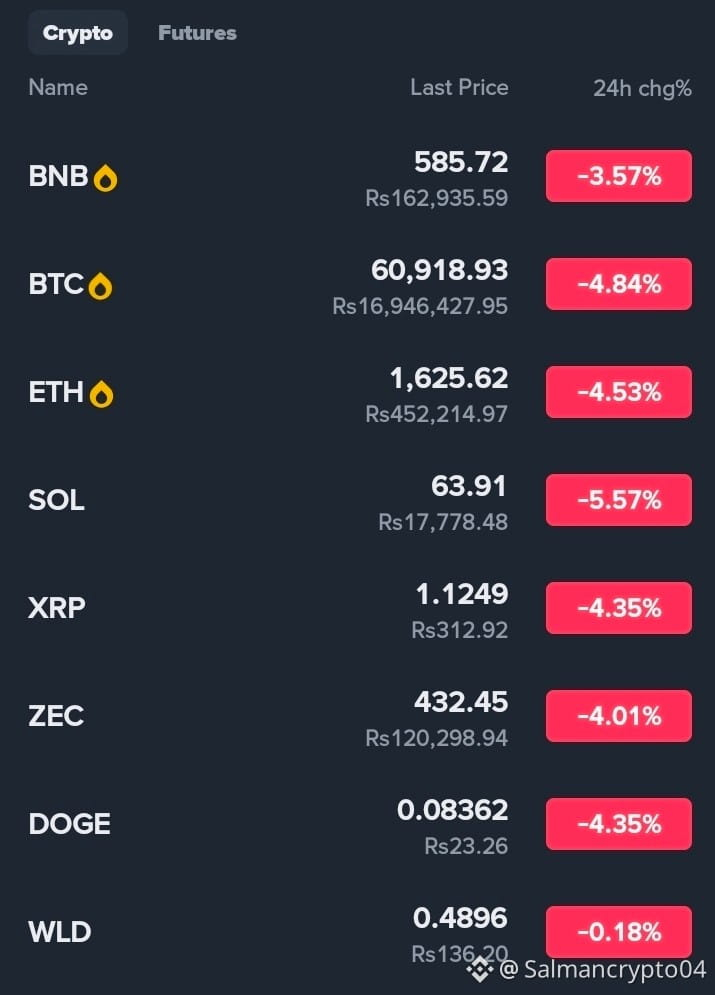Viewport: 715px width, 995px height.
Task: Select the Crypto tab
Action: tap(78, 33)
